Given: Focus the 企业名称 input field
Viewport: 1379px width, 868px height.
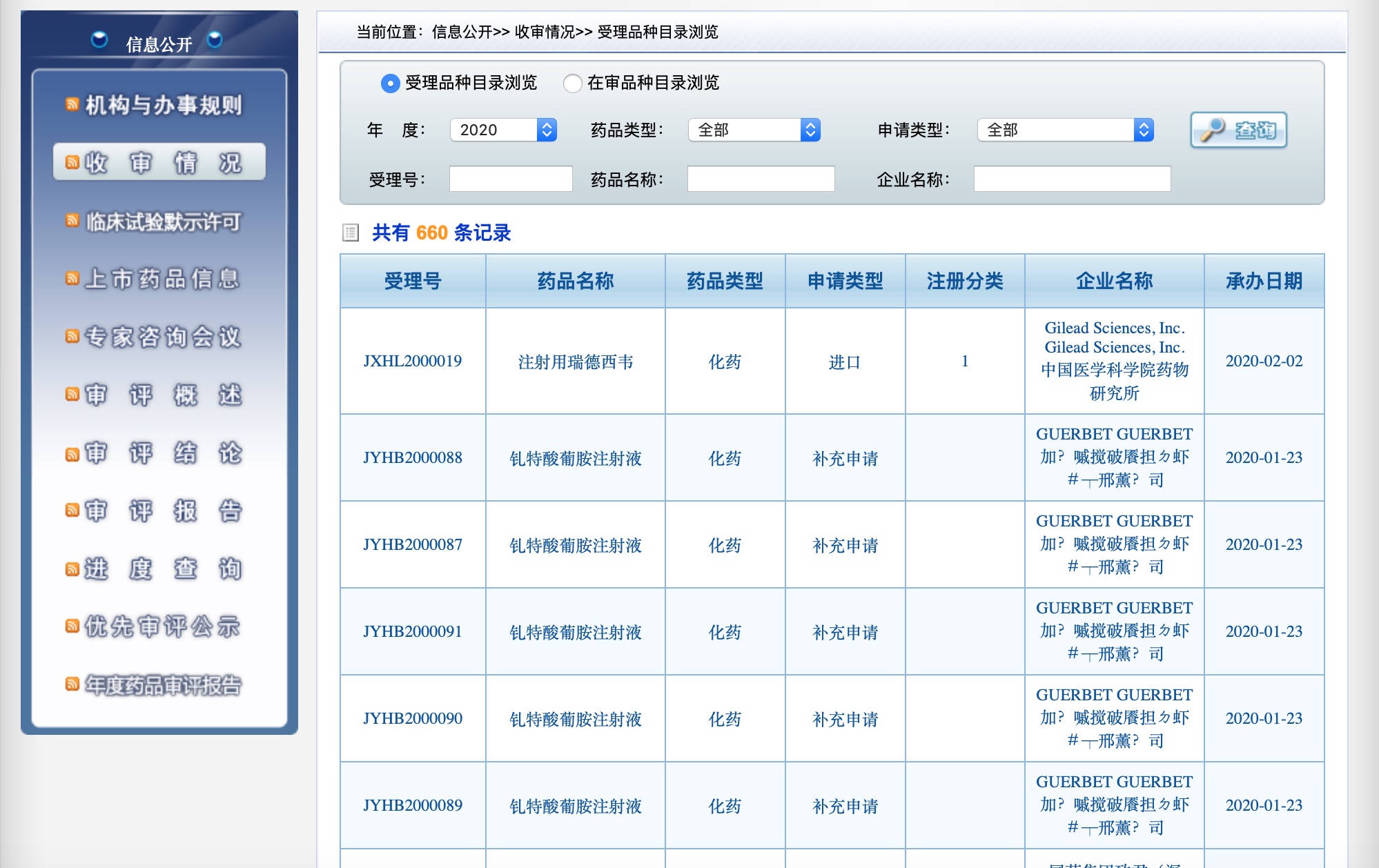Looking at the screenshot, I should pyautogui.click(x=1072, y=179).
